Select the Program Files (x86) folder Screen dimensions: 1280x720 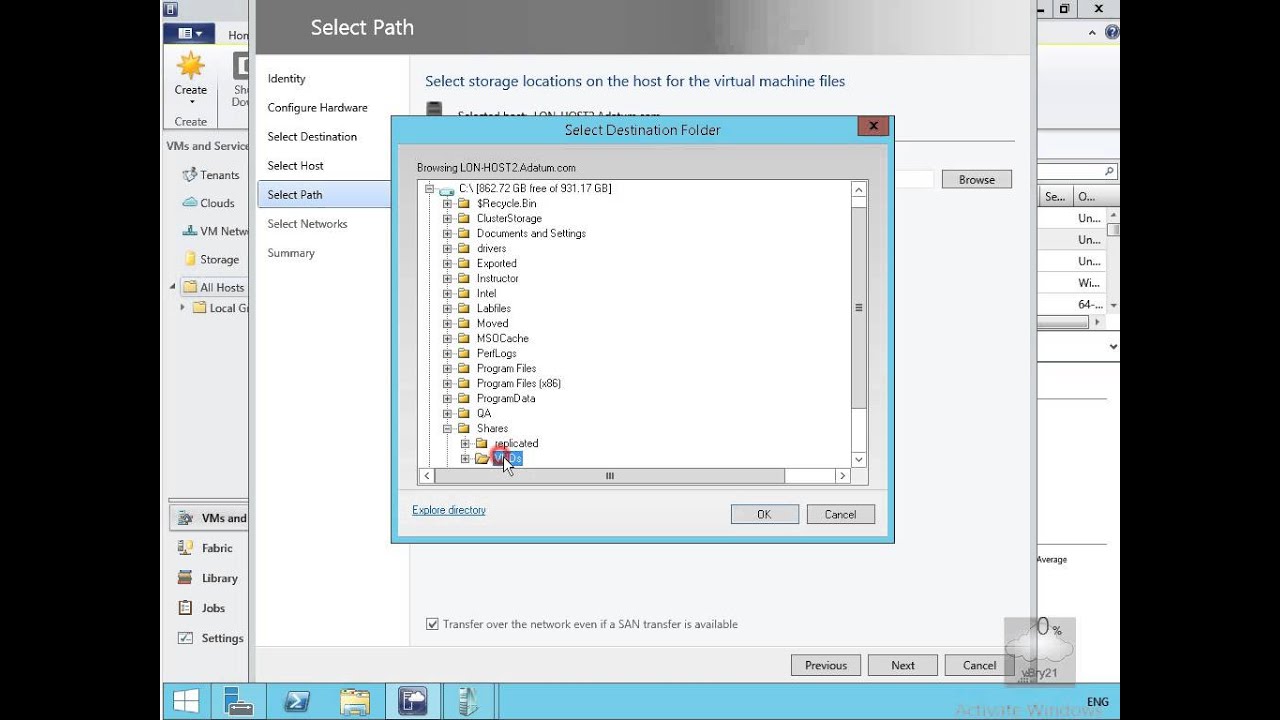[519, 383]
